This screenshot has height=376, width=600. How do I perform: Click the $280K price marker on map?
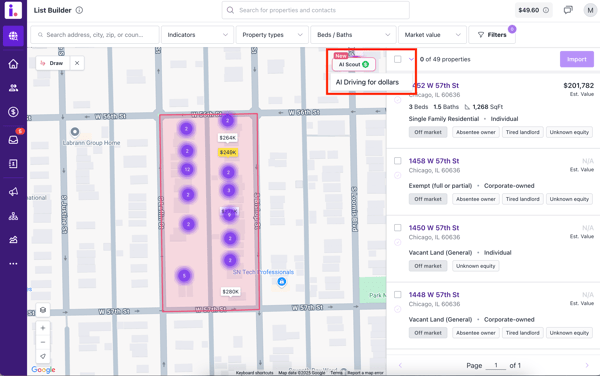230,292
